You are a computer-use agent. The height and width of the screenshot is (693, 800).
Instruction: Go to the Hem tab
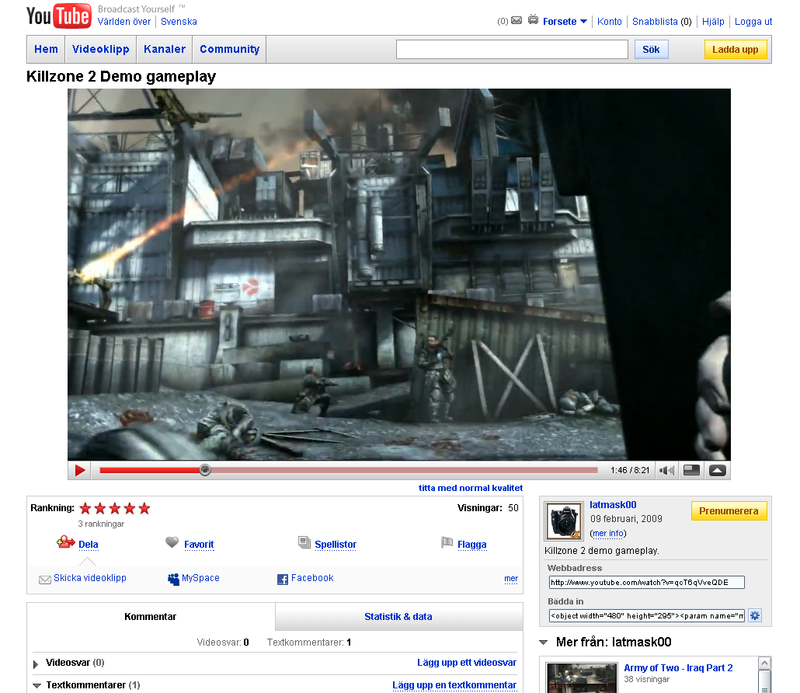pos(46,49)
